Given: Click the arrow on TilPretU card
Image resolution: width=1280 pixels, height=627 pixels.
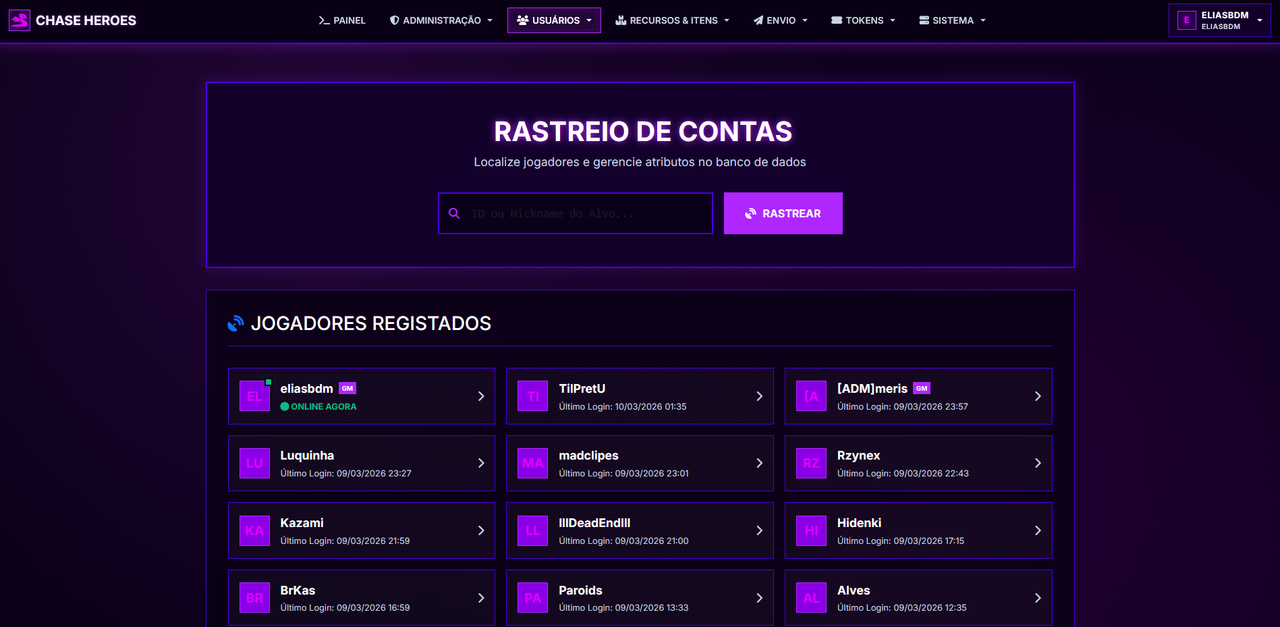Looking at the screenshot, I should point(759,396).
